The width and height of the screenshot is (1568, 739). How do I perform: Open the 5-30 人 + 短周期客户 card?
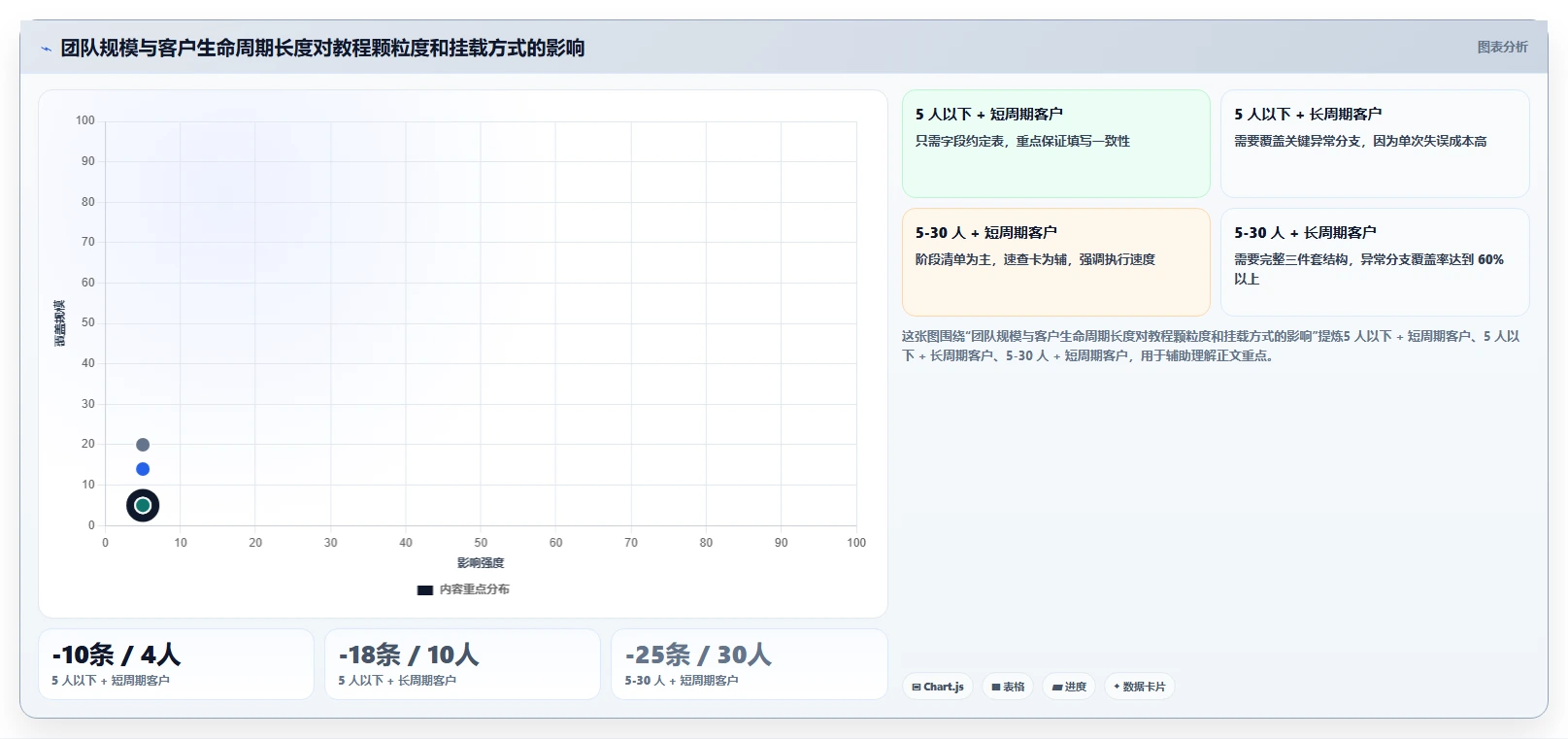coord(1055,262)
